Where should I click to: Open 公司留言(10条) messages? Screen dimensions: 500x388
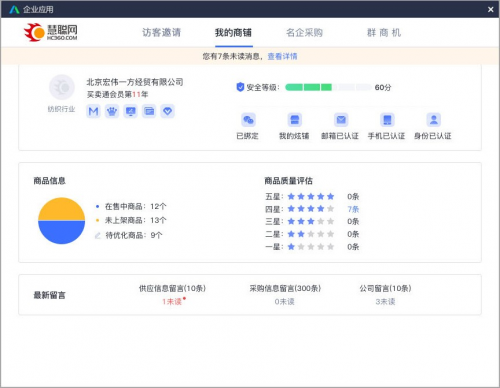tap(385, 288)
